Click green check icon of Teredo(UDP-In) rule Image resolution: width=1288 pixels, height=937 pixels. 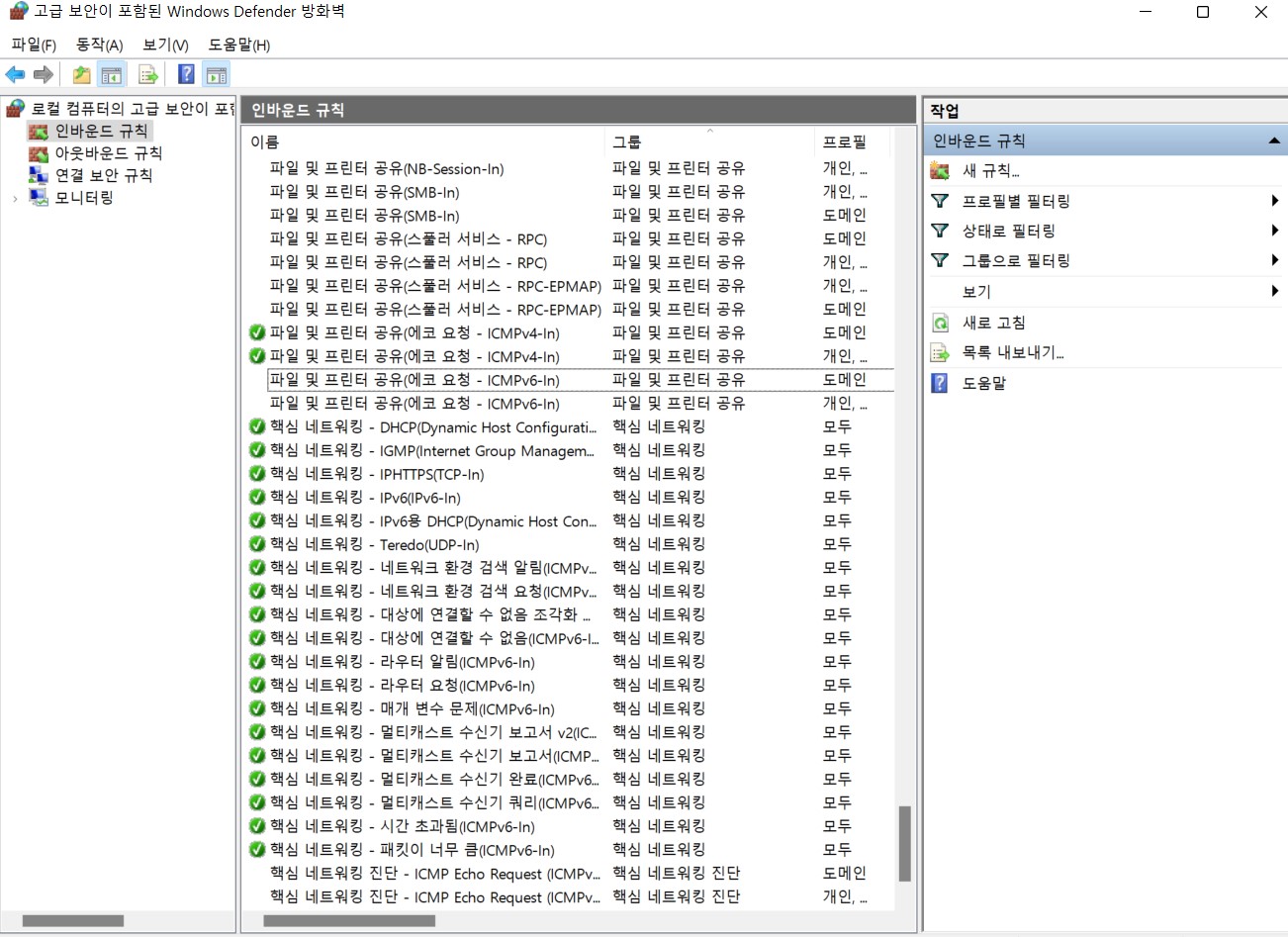257,544
